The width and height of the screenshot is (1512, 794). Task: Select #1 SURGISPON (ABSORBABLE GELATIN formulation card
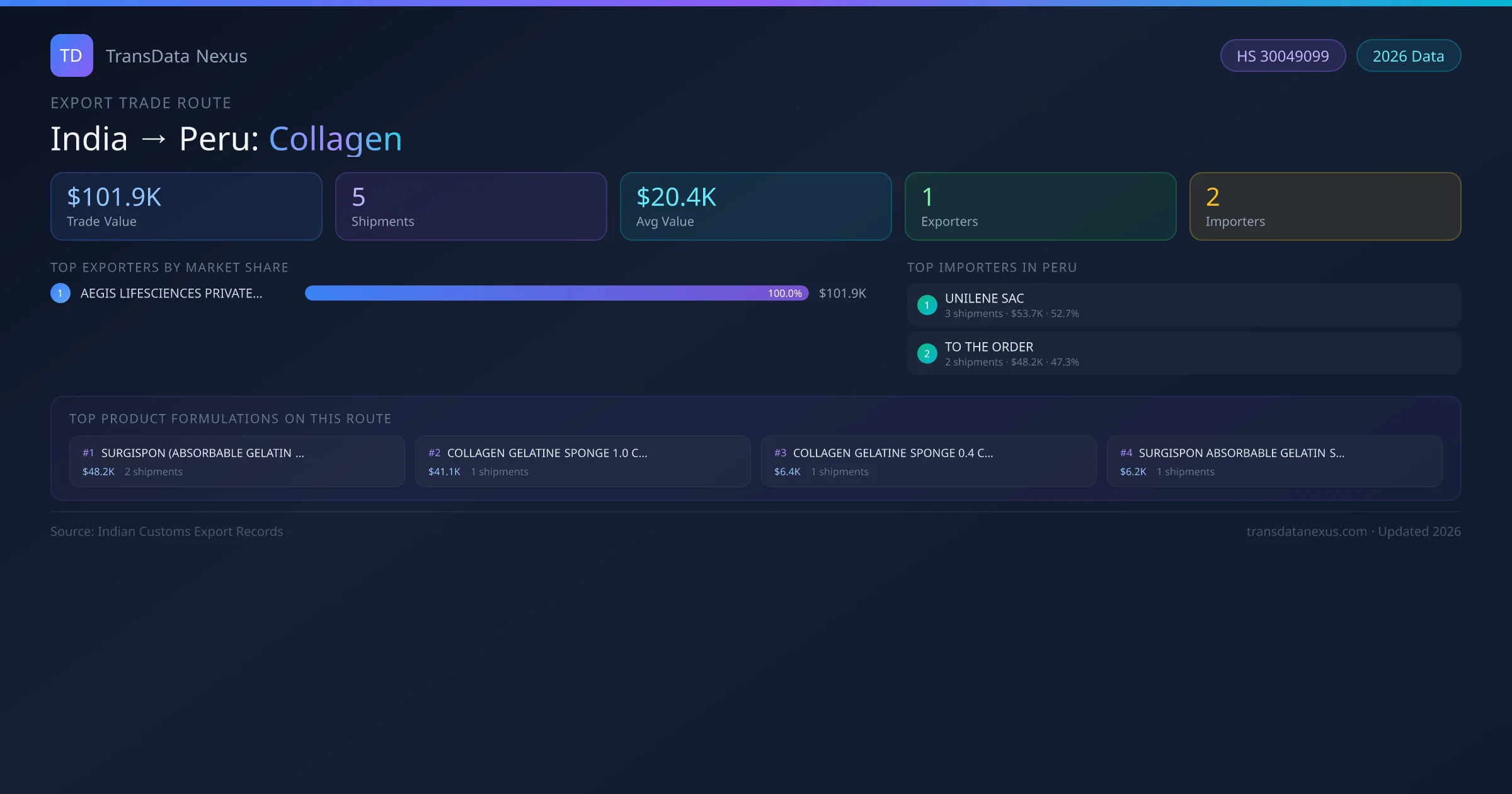[236, 461]
